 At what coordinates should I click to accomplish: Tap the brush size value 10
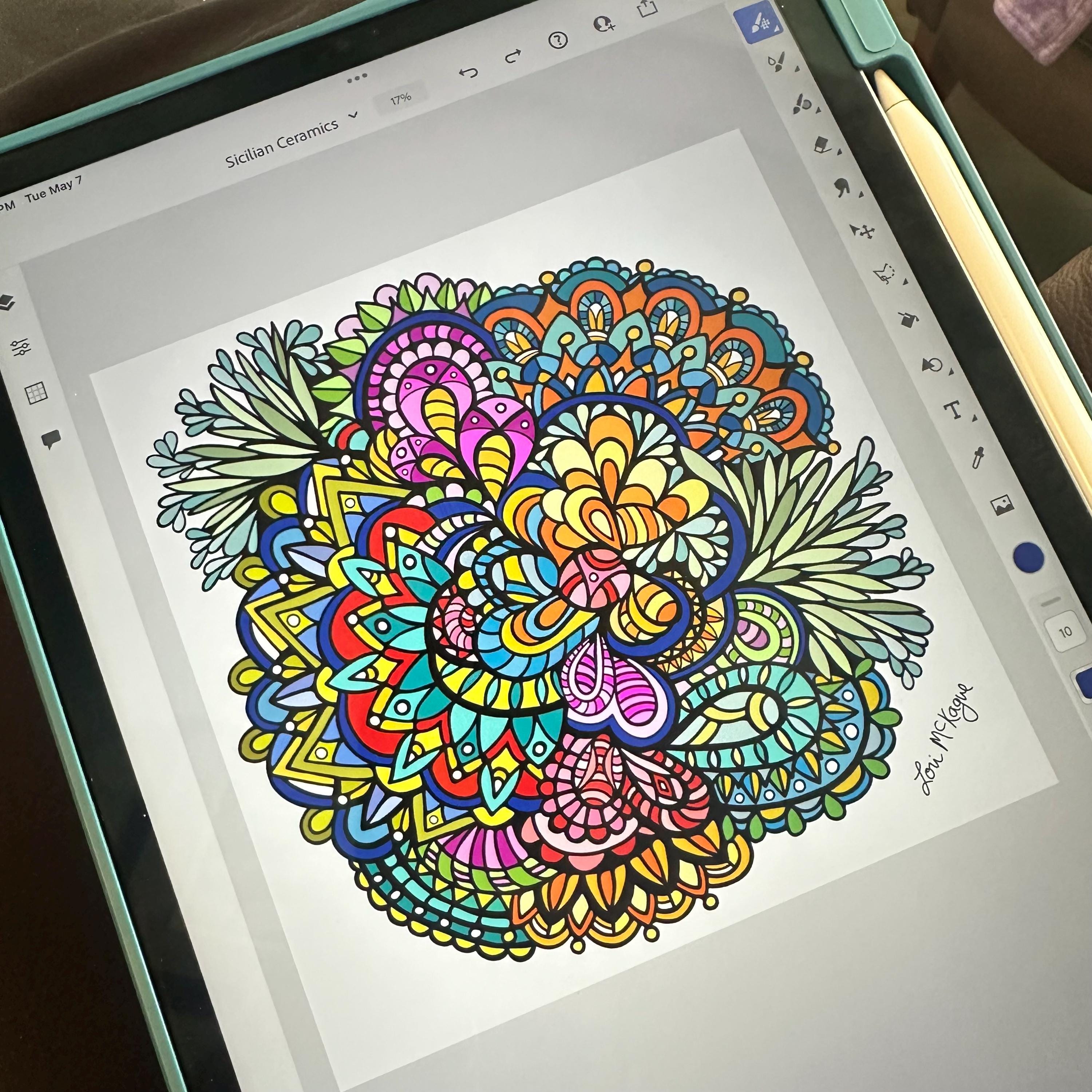pyautogui.click(x=1065, y=632)
